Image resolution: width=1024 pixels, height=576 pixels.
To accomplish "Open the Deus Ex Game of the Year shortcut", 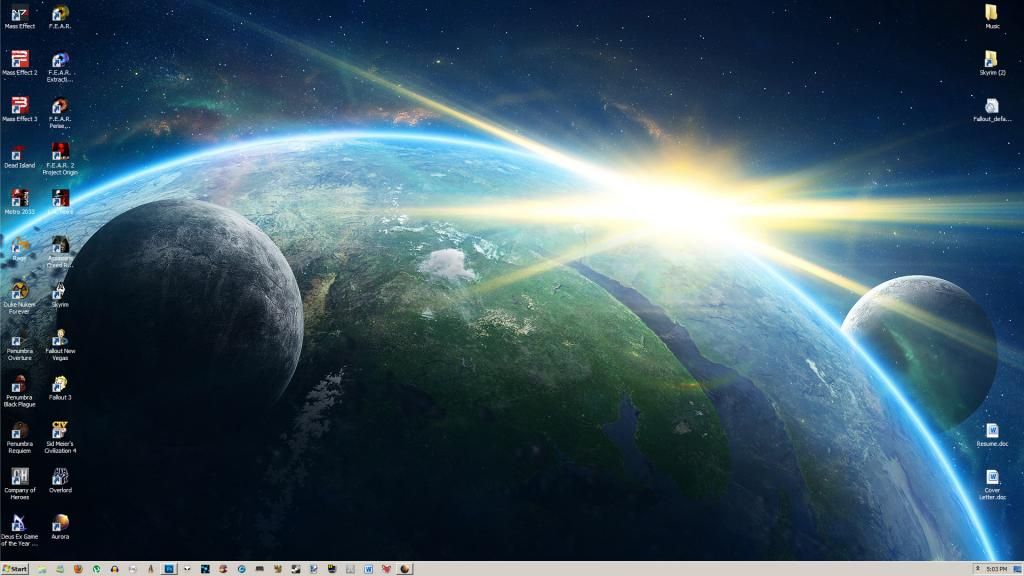I will [19, 522].
